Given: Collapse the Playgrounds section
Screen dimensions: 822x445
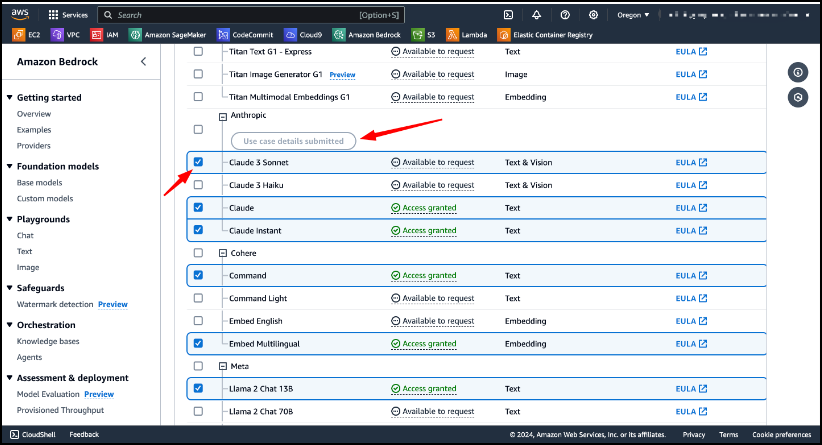Looking at the screenshot, I should point(9,219).
